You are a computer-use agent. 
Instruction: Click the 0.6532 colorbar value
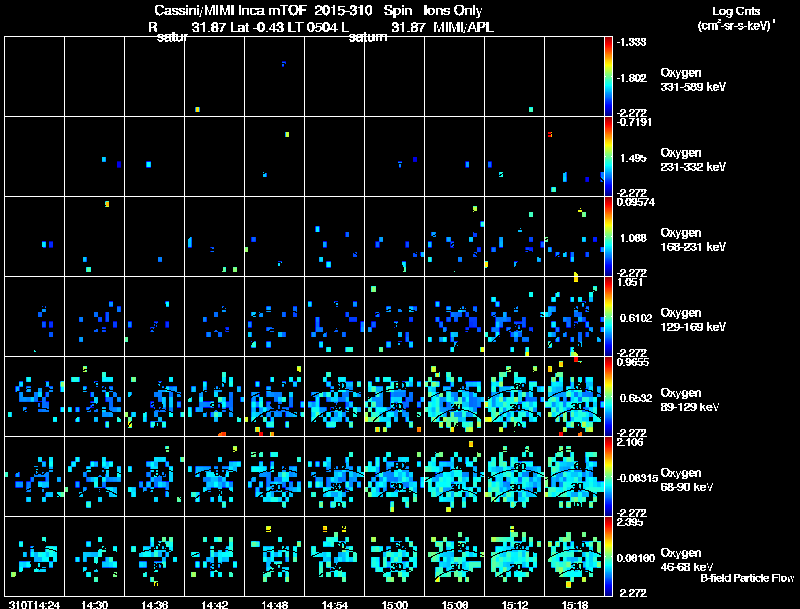click(636, 398)
